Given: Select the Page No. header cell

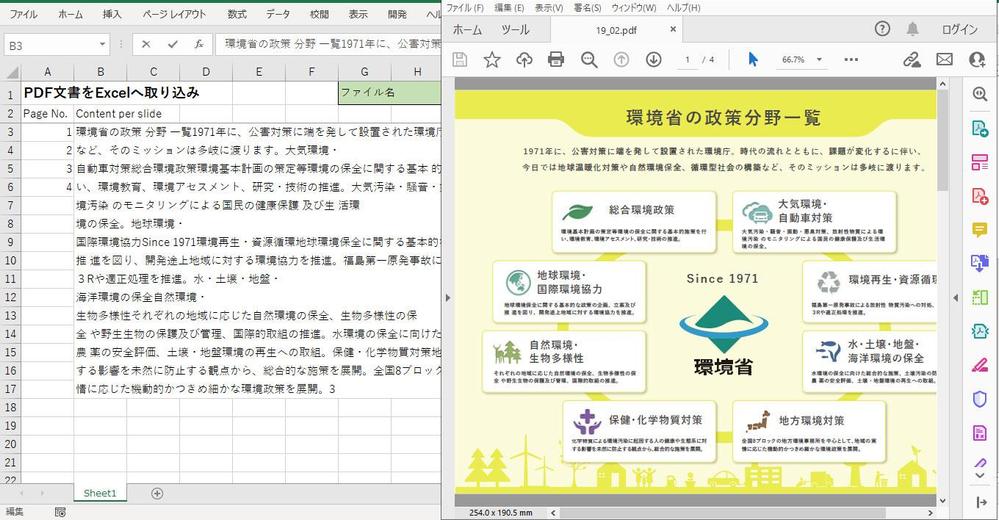Looking at the screenshot, I should coord(47,113).
